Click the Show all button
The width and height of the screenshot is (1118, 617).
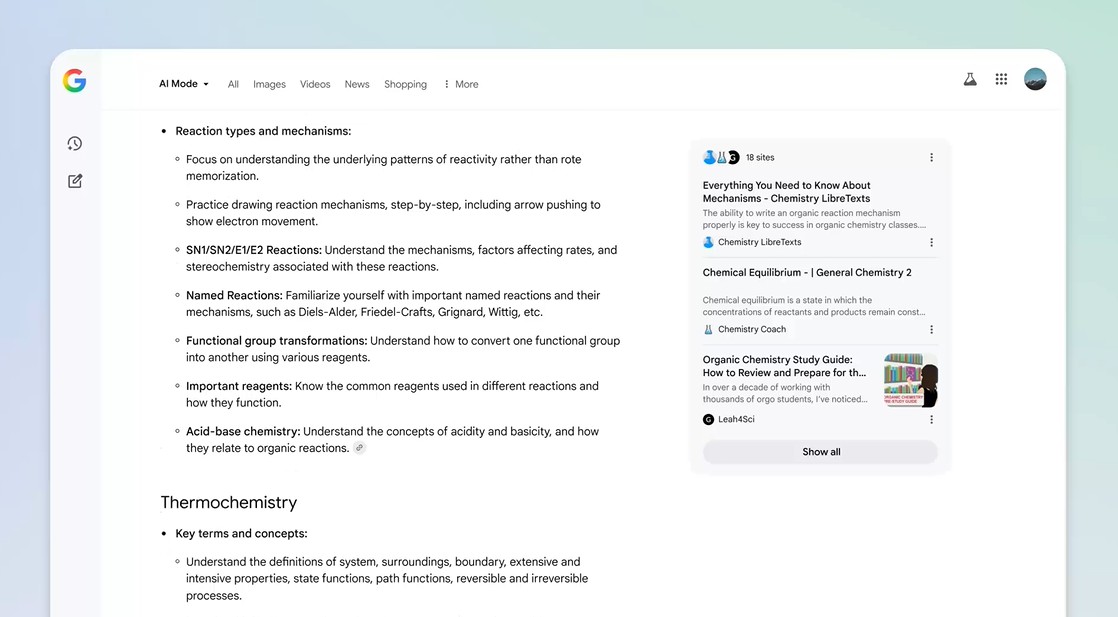(x=820, y=452)
